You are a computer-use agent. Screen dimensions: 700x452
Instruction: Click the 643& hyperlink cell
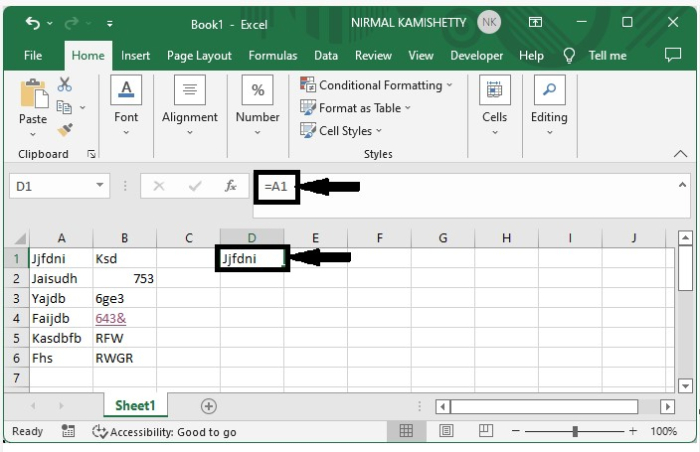tap(111, 318)
